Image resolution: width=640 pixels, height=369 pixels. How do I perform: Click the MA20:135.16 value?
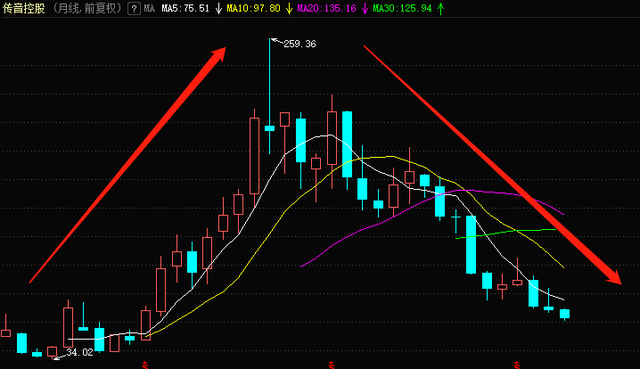(327, 8)
